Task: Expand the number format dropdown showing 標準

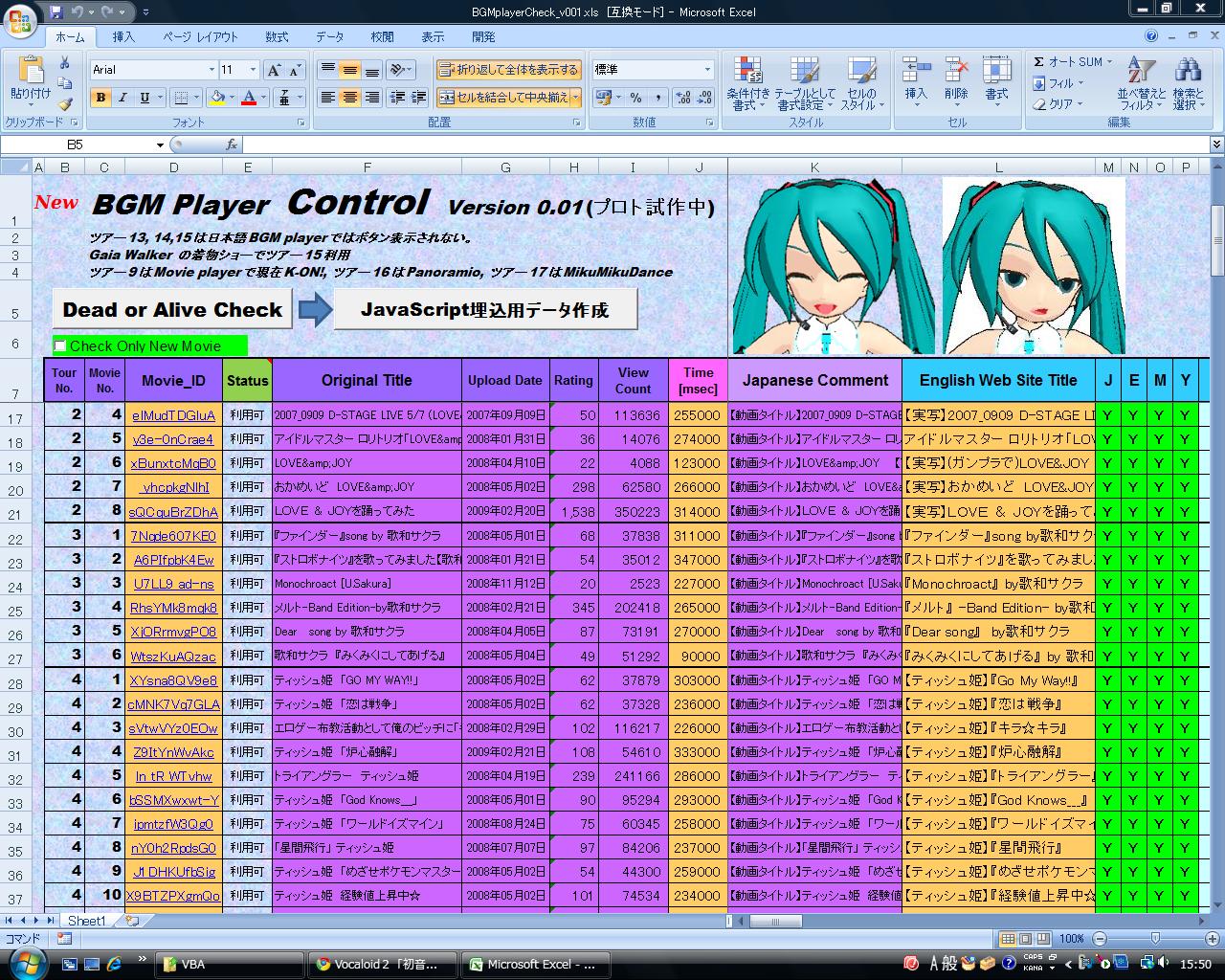Action: coord(707,70)
